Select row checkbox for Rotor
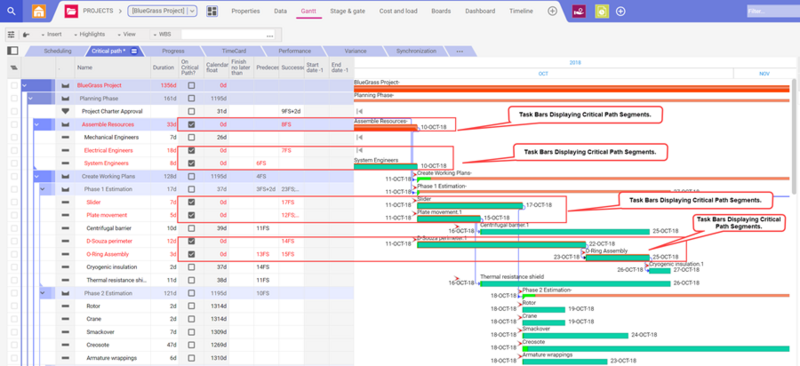Viewport: 800px width, 366px height. 14,306
